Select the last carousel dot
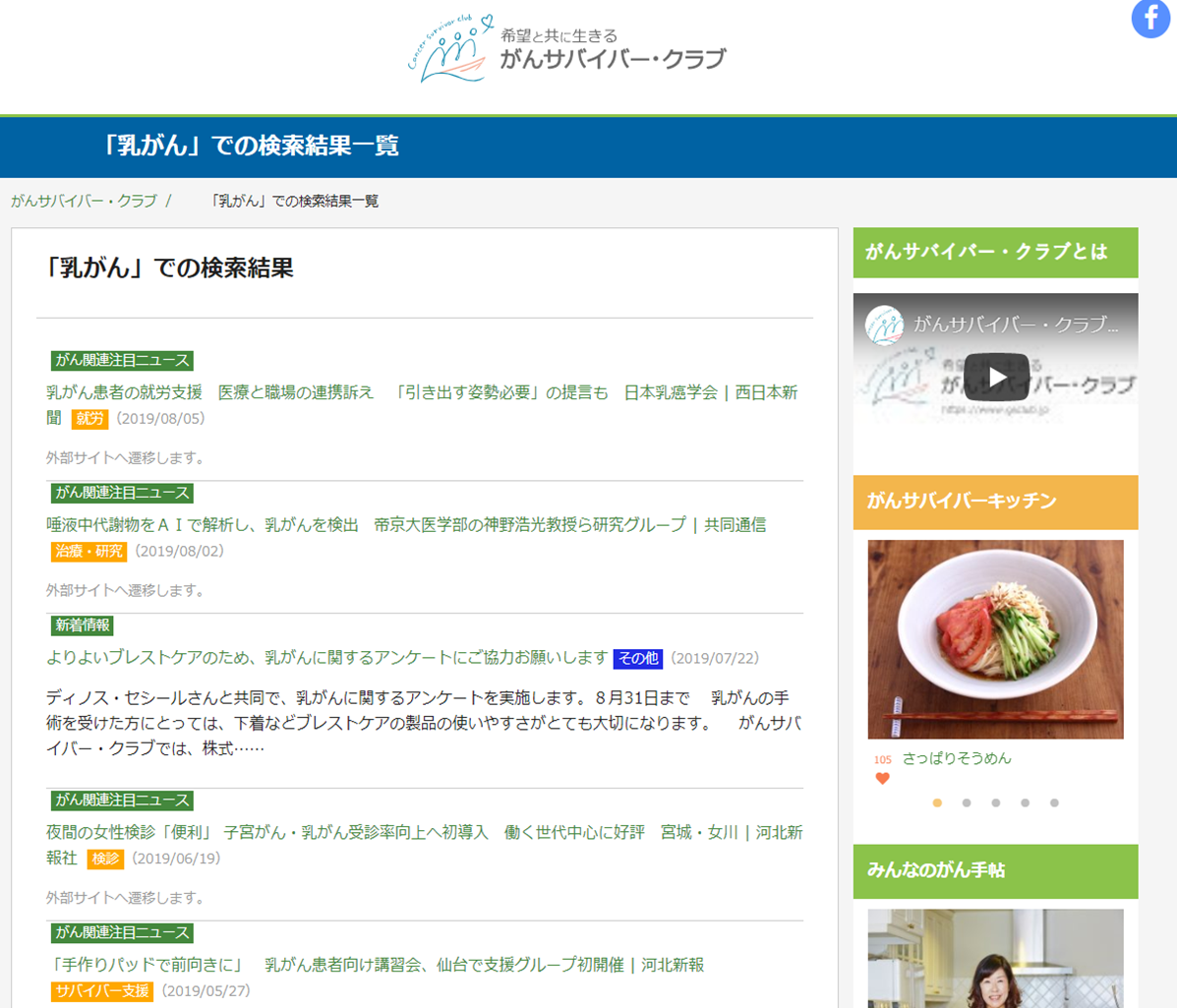This screenshot has height=1008, width=1177. click(1054, 802)
